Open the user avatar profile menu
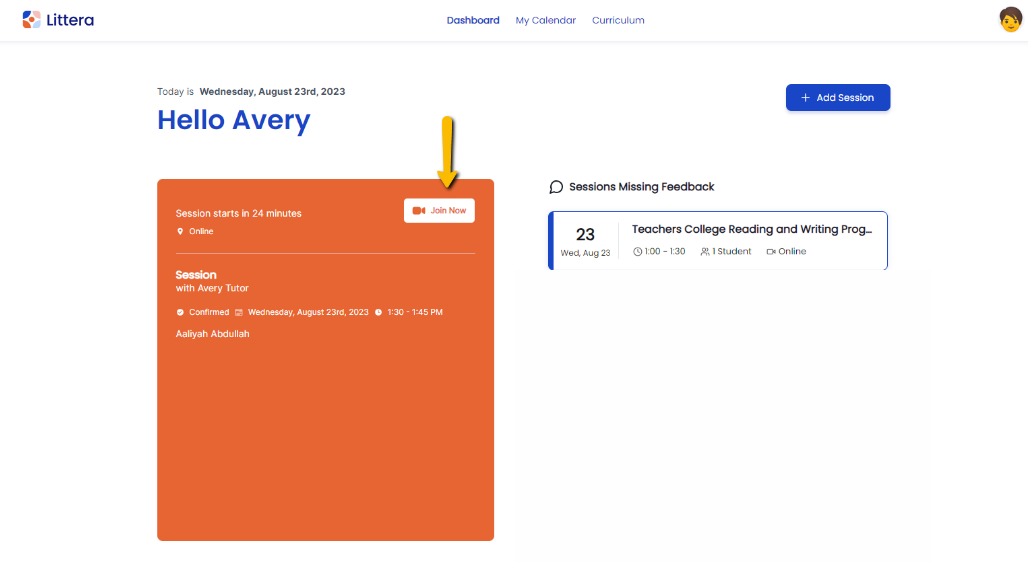Viewport: 1028px width, 562px height. coord(1010,20)
